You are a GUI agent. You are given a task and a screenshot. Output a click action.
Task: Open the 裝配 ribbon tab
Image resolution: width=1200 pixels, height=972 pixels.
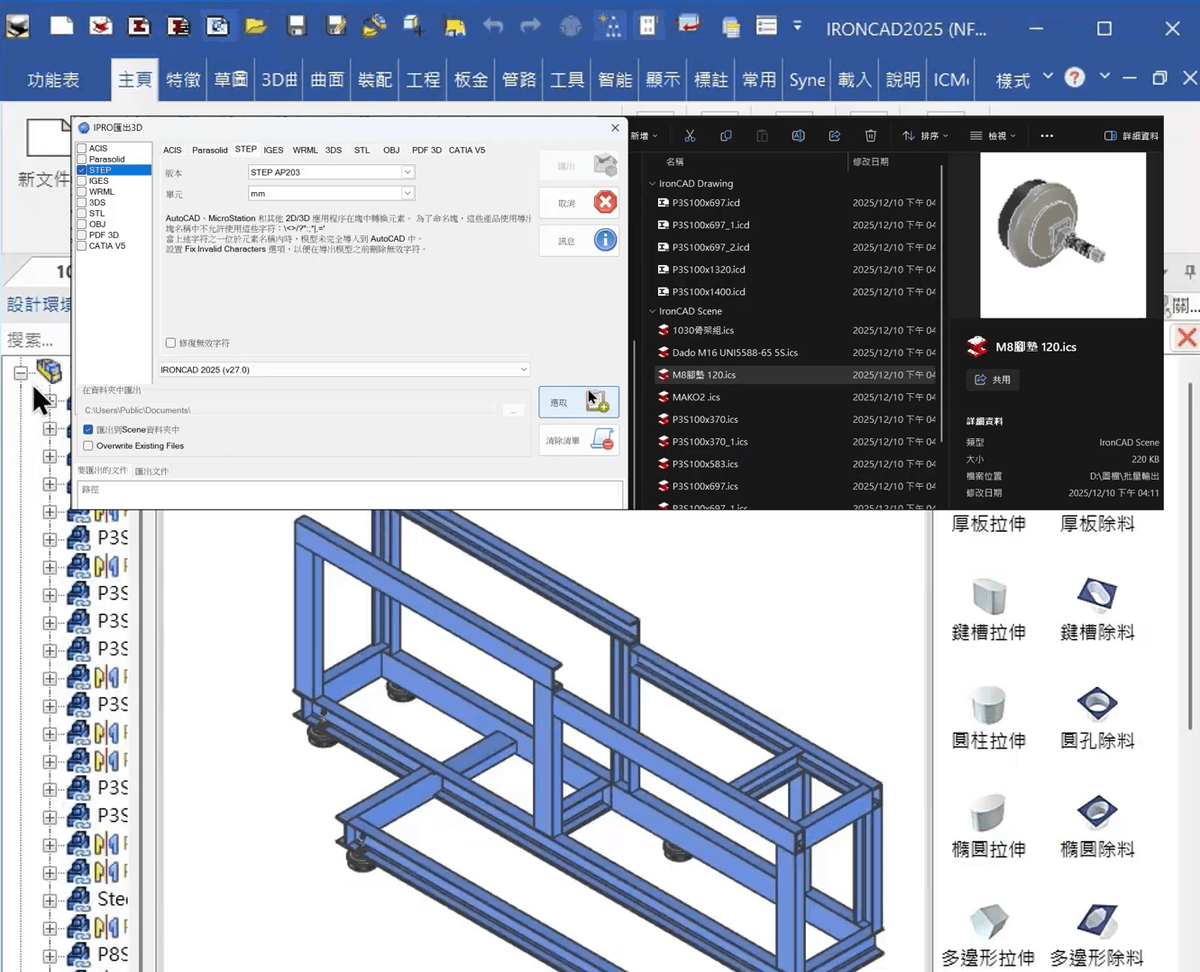(x=375, y=78)
